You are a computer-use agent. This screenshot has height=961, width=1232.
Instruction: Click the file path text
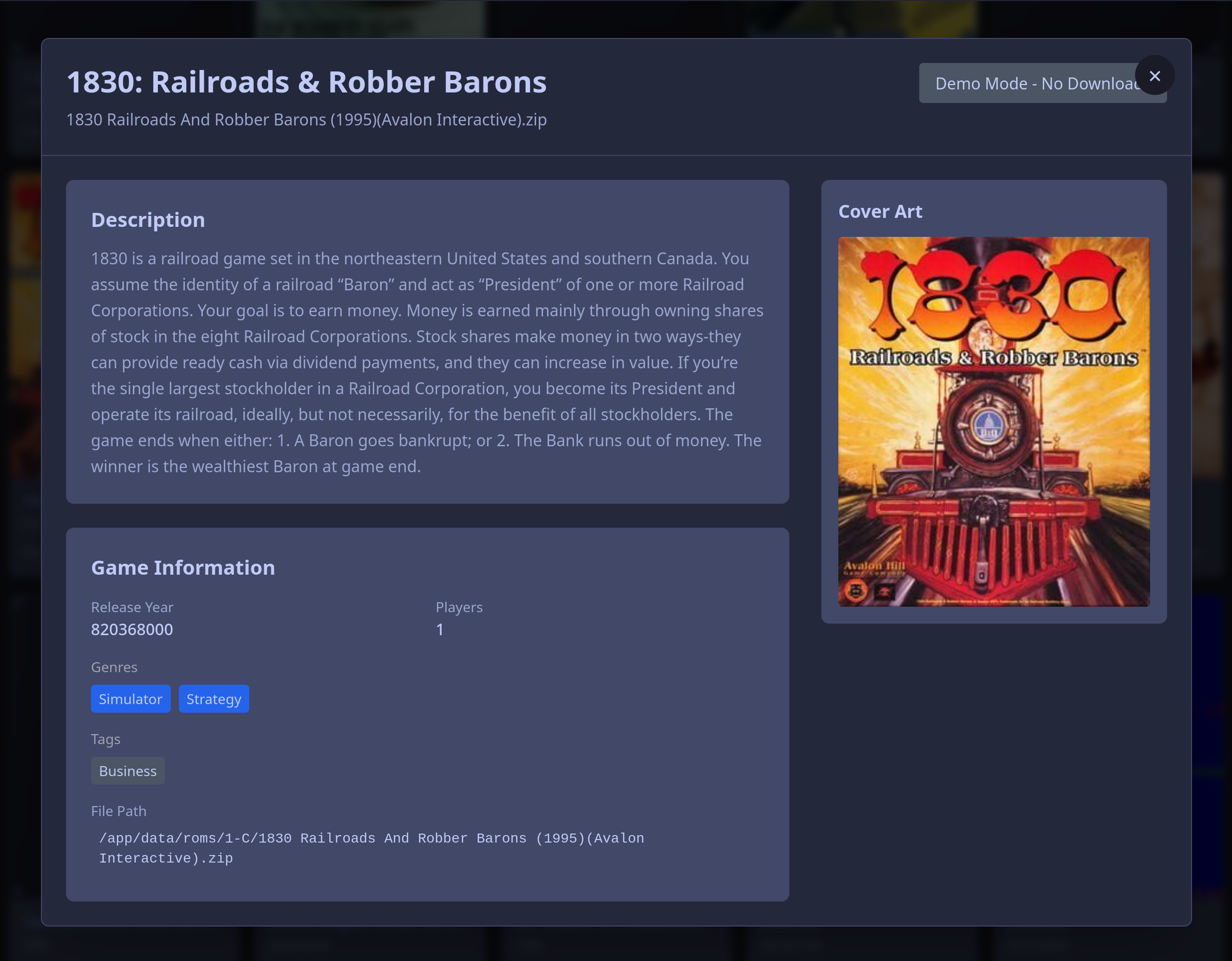tap(372, 848)
